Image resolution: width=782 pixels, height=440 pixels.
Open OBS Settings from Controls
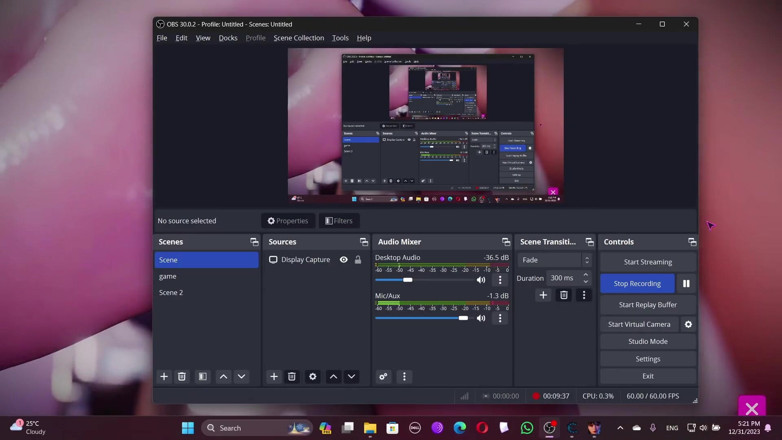click(648, 359)
